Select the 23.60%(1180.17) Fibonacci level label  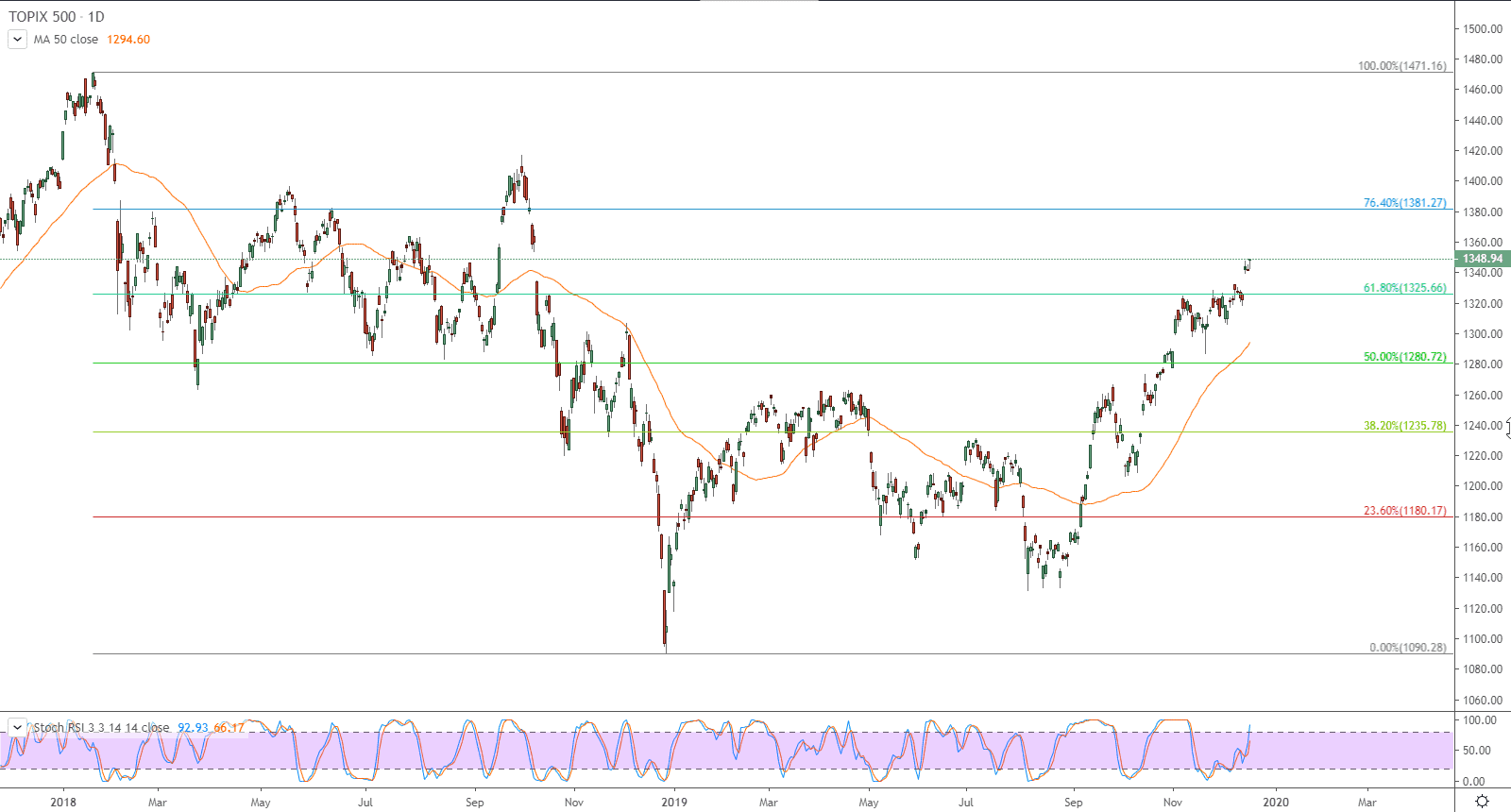[x=1404, y=511]
